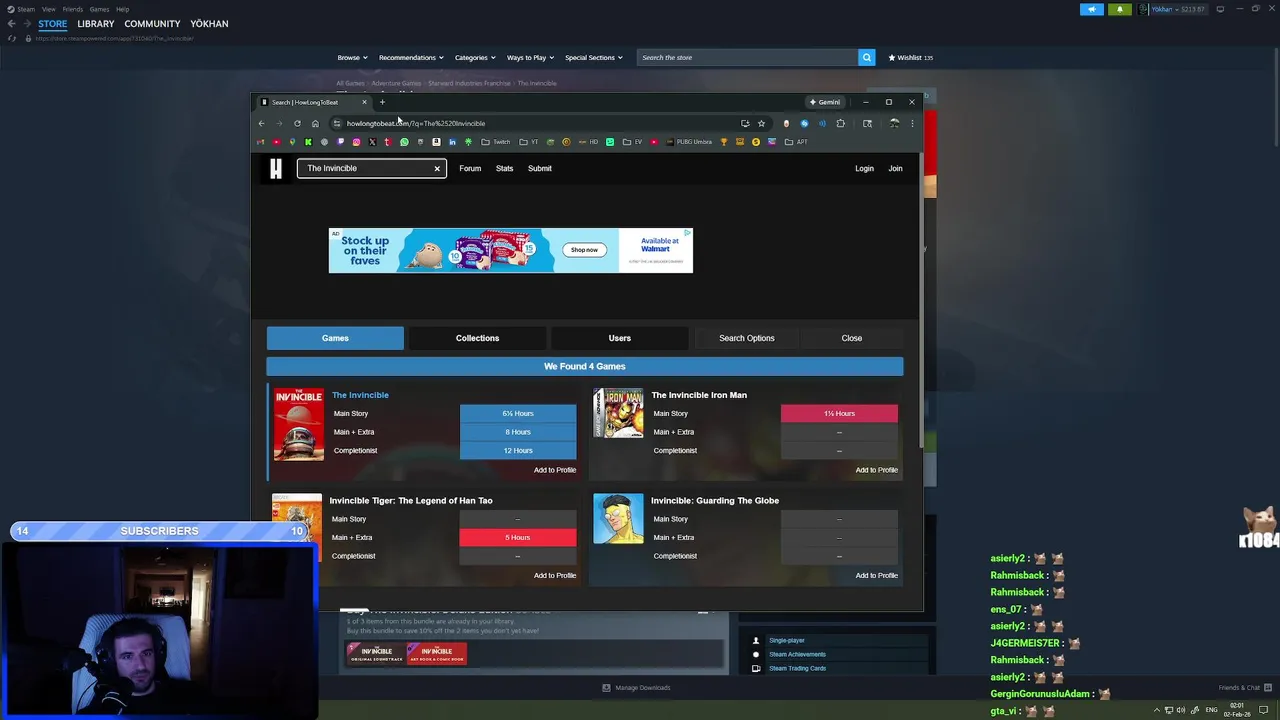This screenshot has height=720, width=1280.
Task: Open the HowLongToBeat Stats page
Action: 504,168
